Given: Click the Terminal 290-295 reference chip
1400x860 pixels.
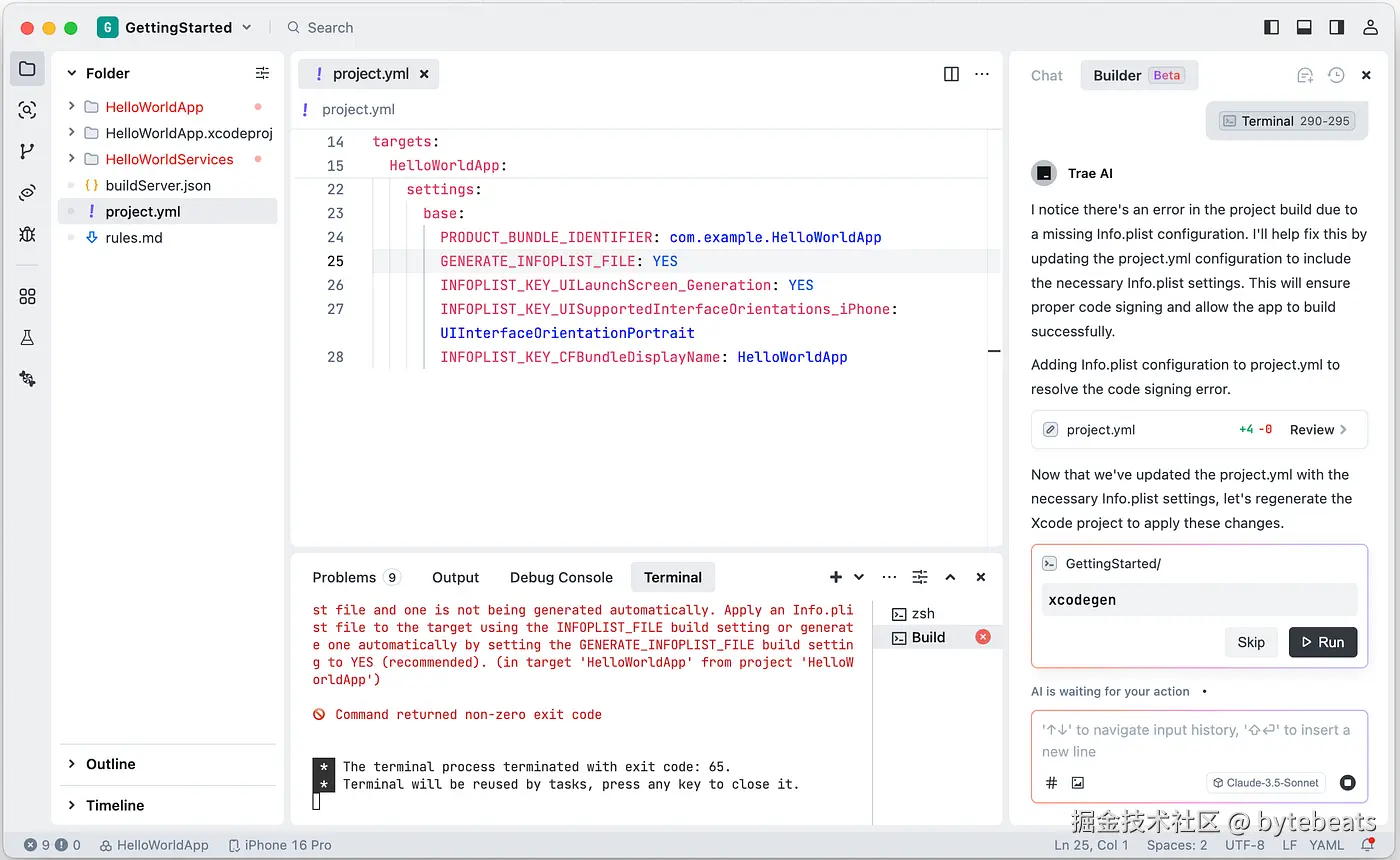Looking at the screenshot, I should [x=1287, y=121].
